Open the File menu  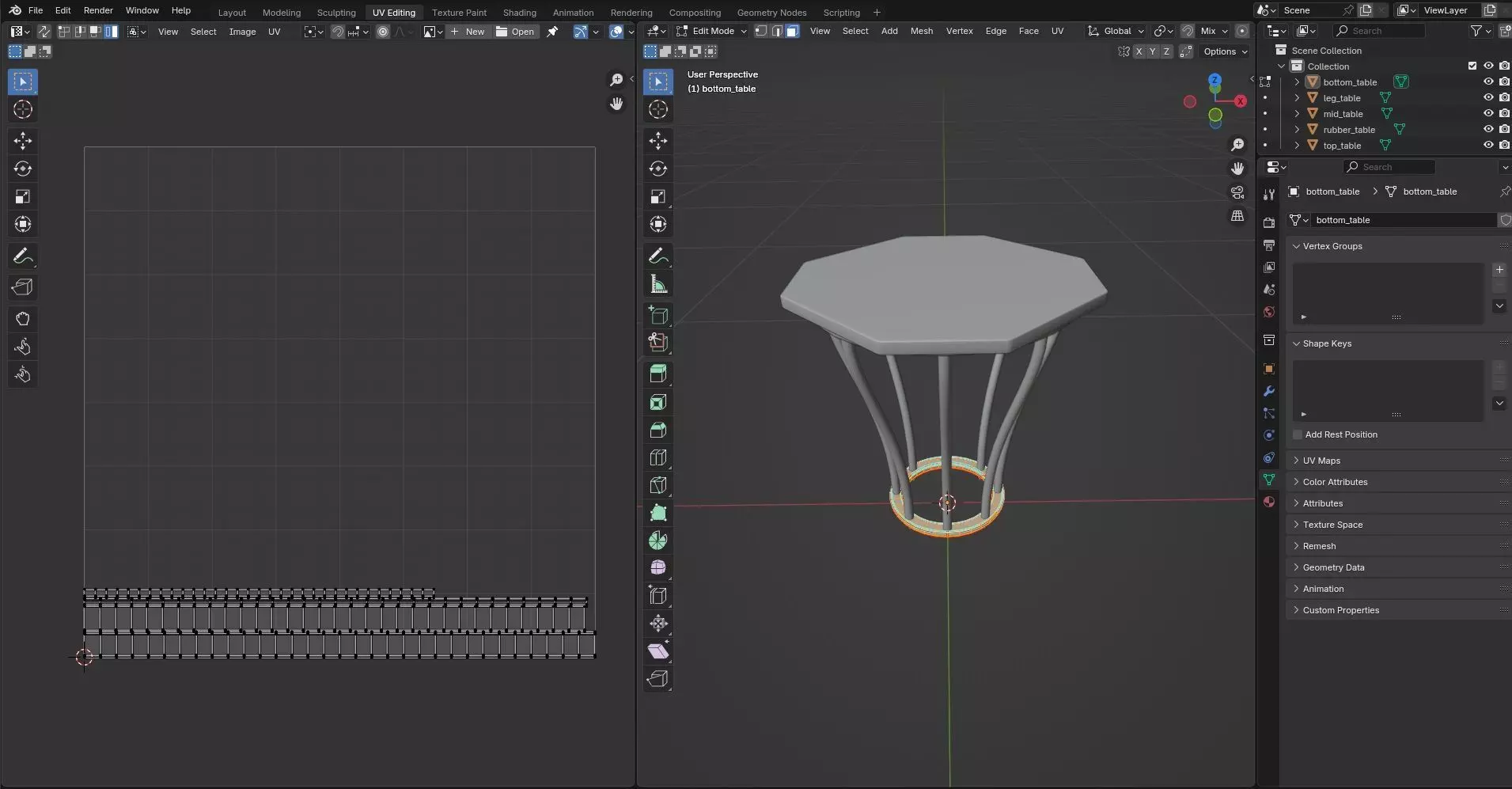(36, 10)
